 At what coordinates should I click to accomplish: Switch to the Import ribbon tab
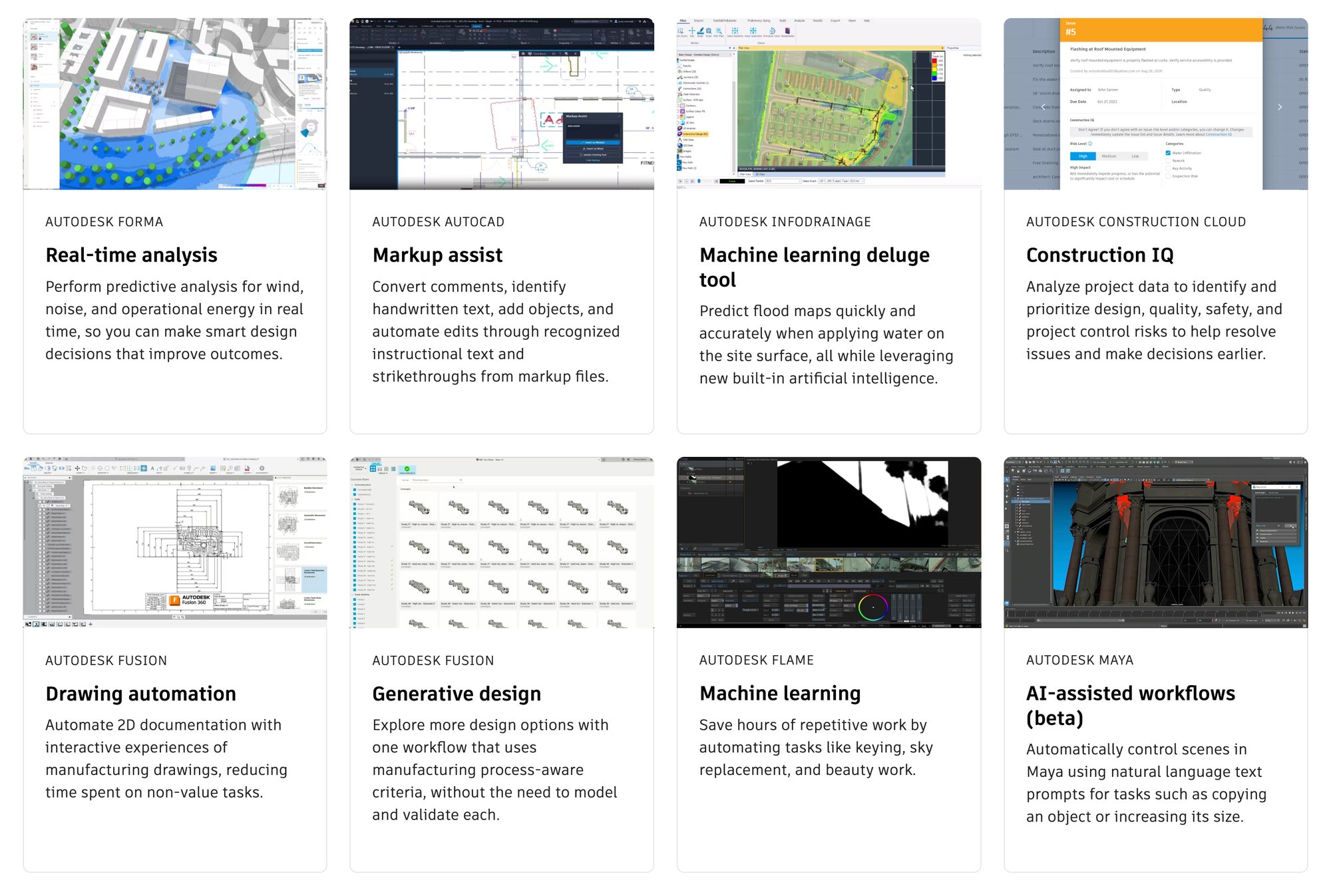point(699,21)
